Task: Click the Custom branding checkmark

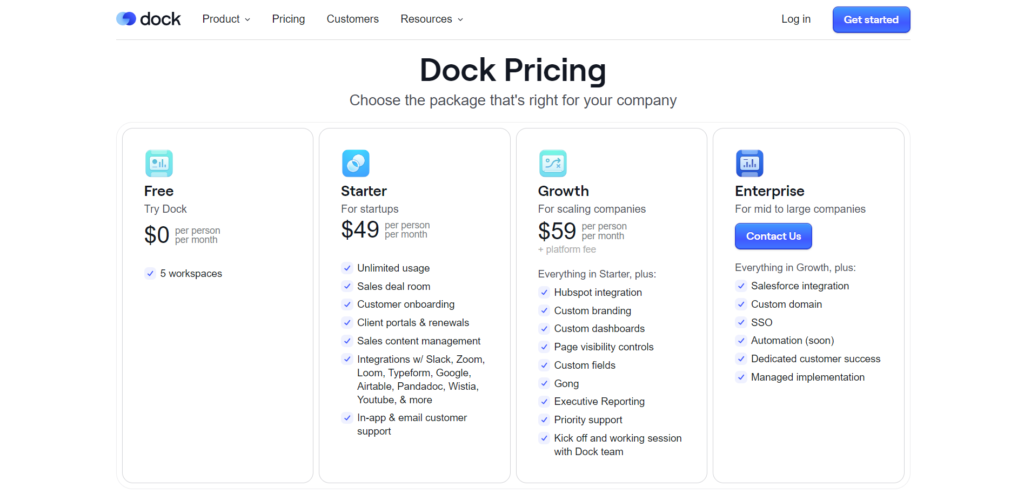Action: point(544,311)
